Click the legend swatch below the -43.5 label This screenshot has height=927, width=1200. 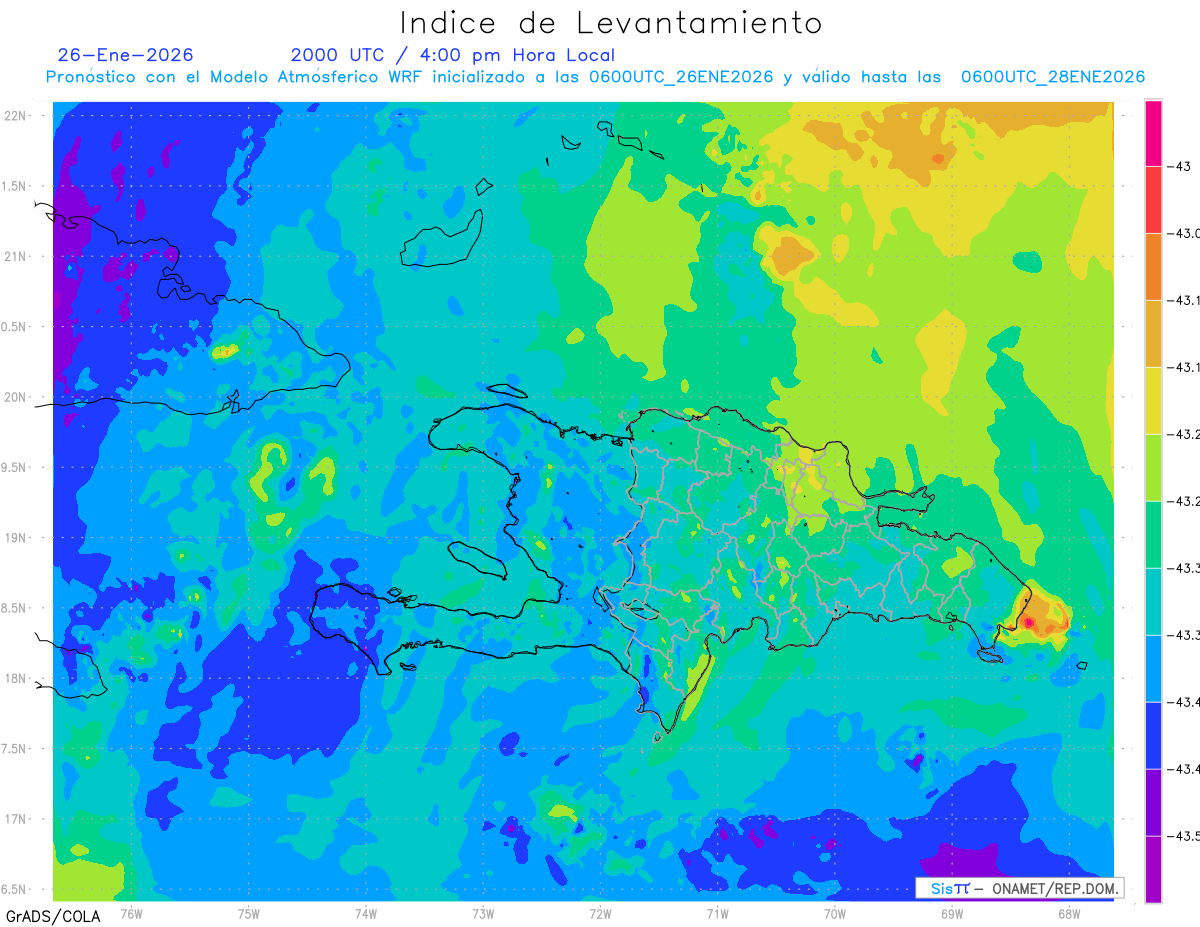tap(1153, 870)
